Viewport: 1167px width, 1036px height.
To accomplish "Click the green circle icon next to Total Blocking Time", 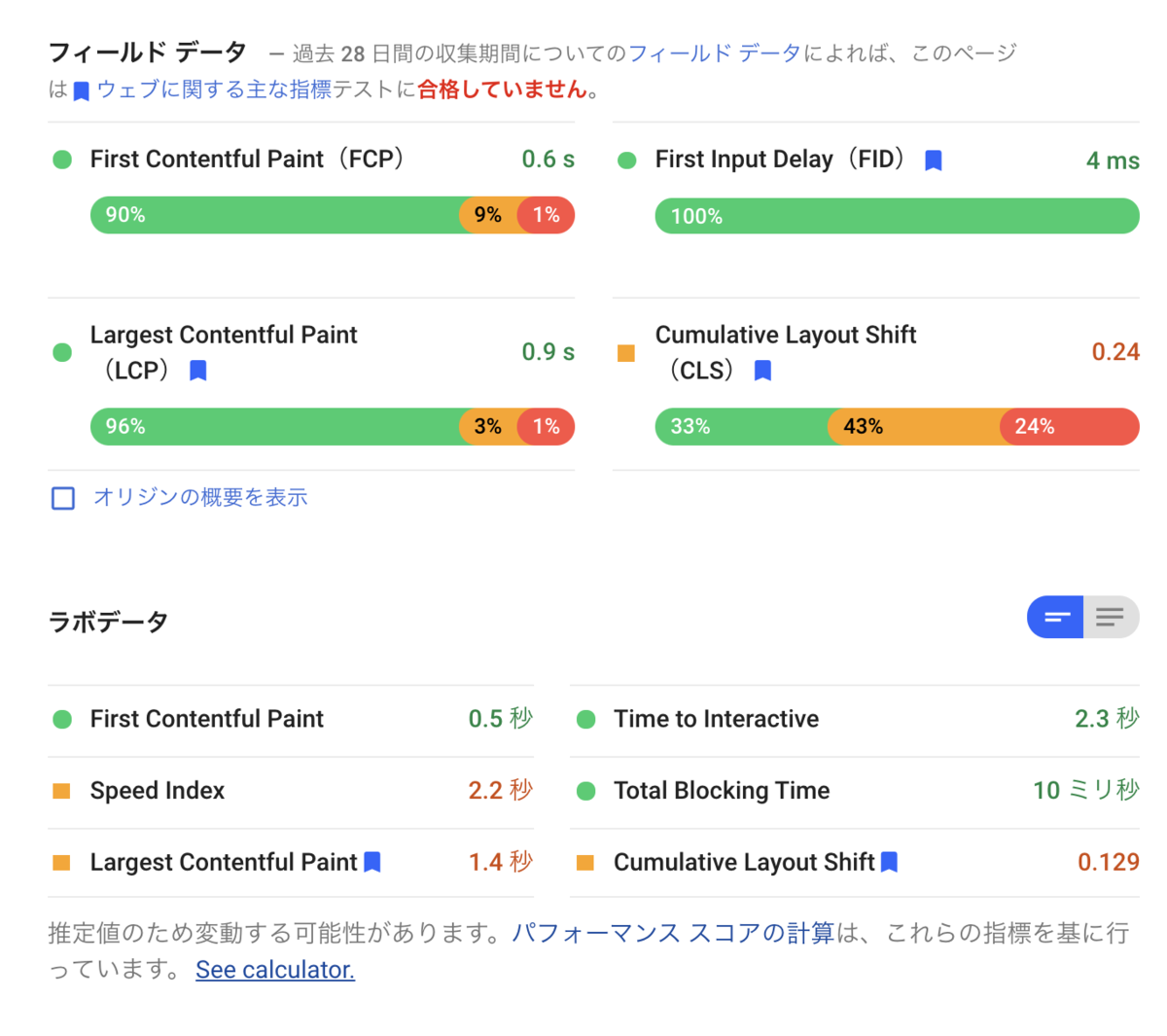I will coord(585,791).
